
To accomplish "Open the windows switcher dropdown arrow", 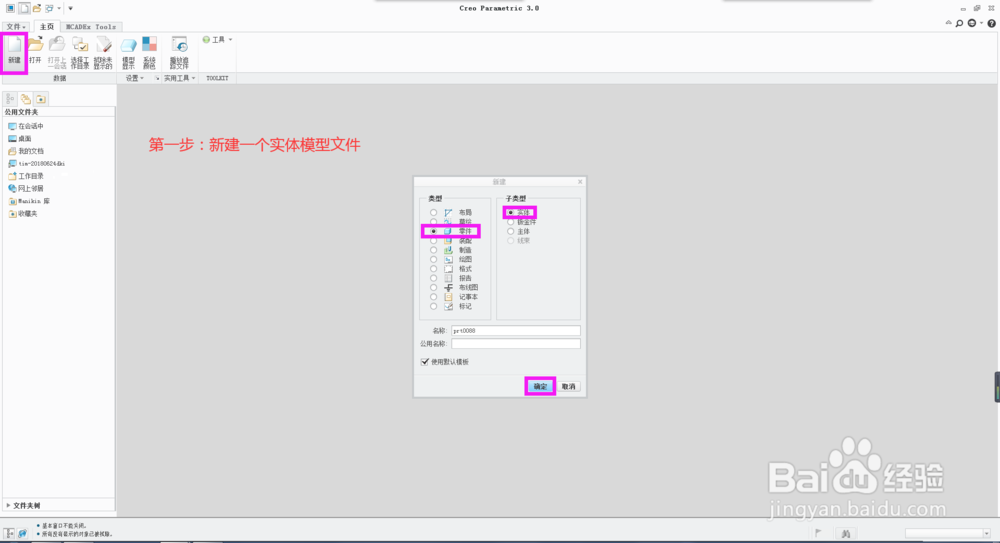I will point(59,8).
